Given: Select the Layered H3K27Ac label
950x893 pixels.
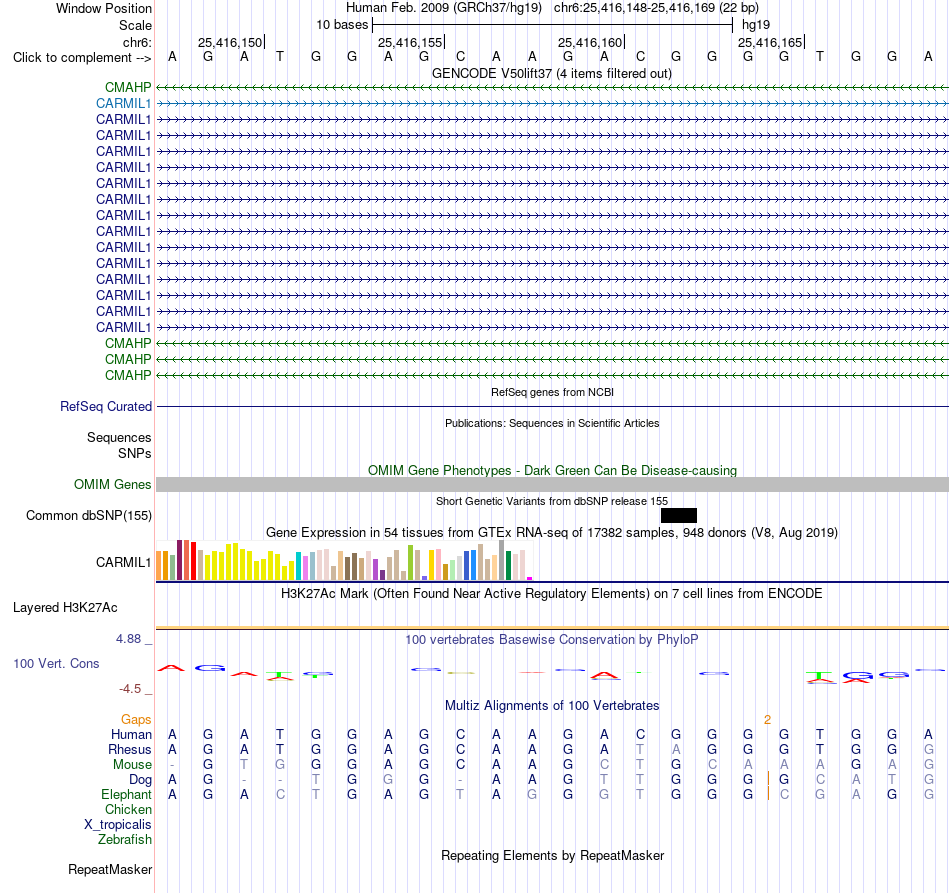Looking at the screenshot, I should coord(65,608).
